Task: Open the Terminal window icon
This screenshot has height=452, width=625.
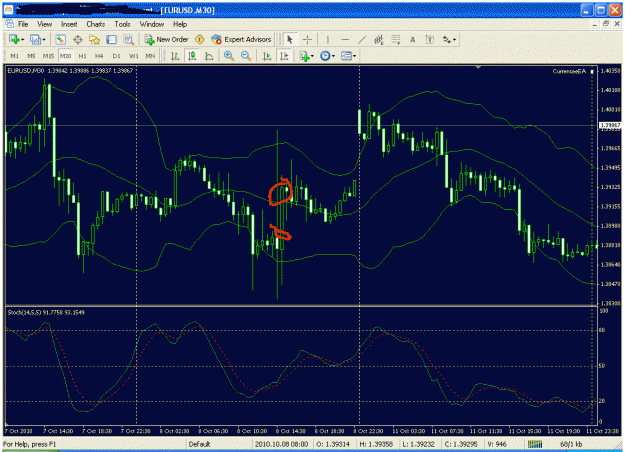Action: (x=111, y=39)
